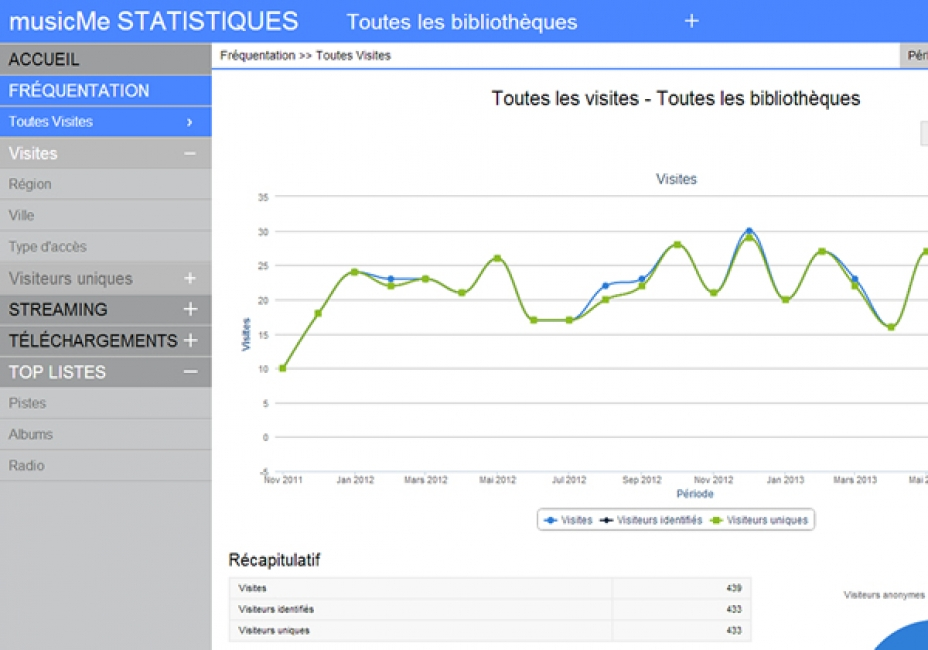Click the Période axis label
Viewport: 928px width, 650px height.
point(695,494)
